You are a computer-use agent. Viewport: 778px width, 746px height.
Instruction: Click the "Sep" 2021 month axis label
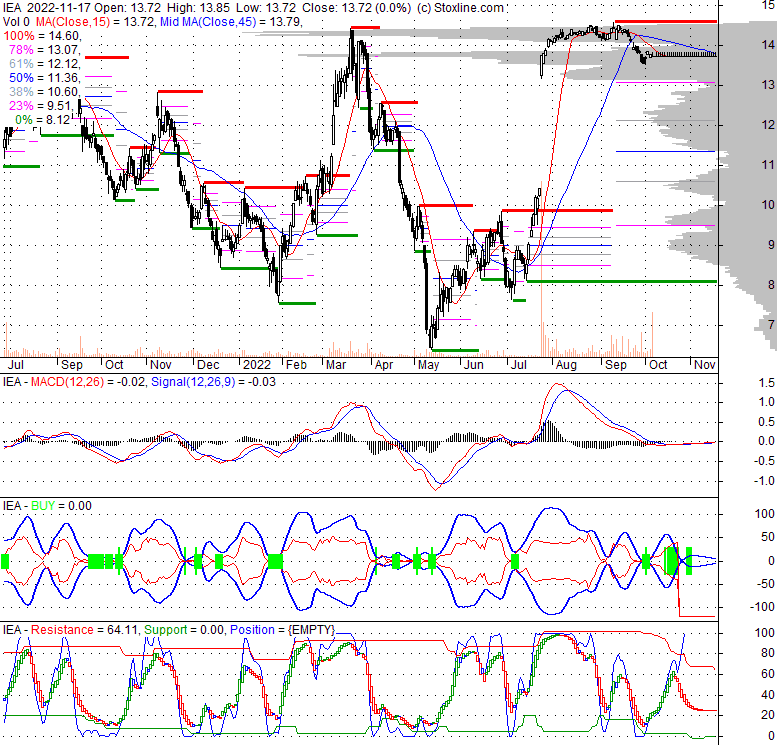[71, 365]
